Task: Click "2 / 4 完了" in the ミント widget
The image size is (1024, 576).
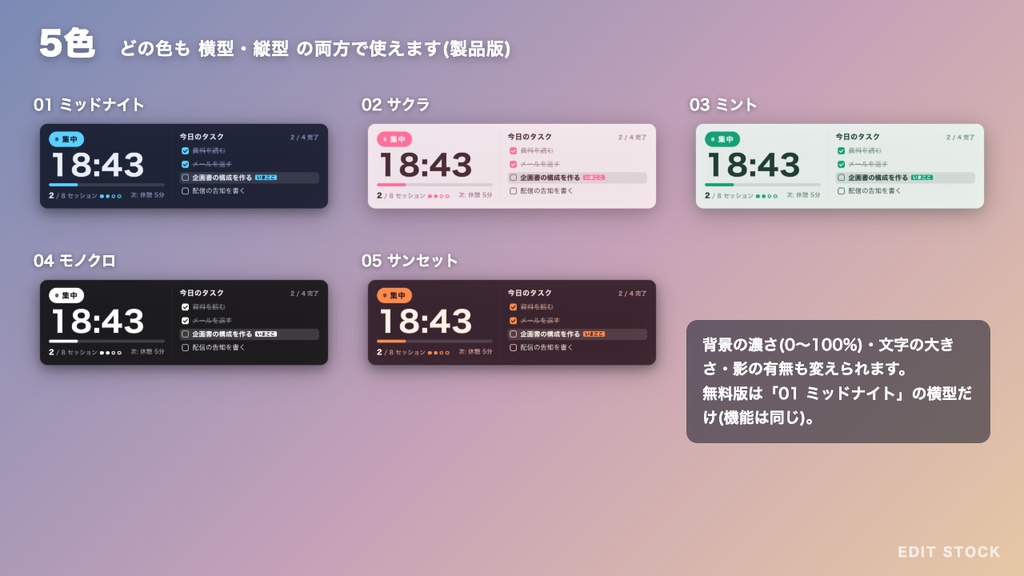Action: pos(960,137)
